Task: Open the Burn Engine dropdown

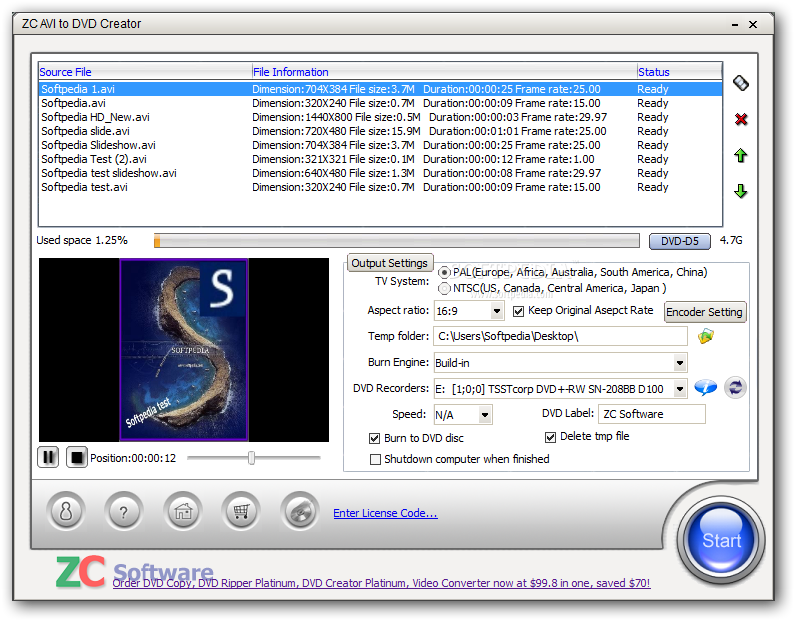Action: click(x=679, y=363)
